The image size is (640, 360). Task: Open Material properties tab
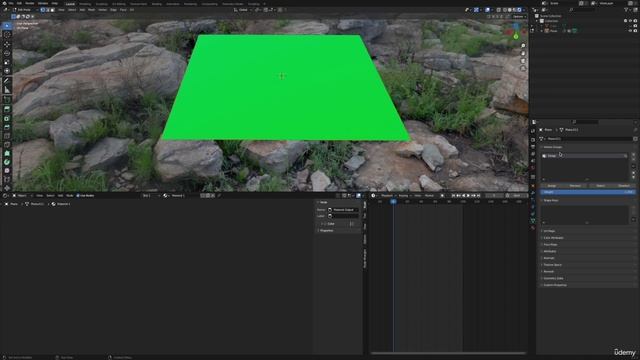533,227
